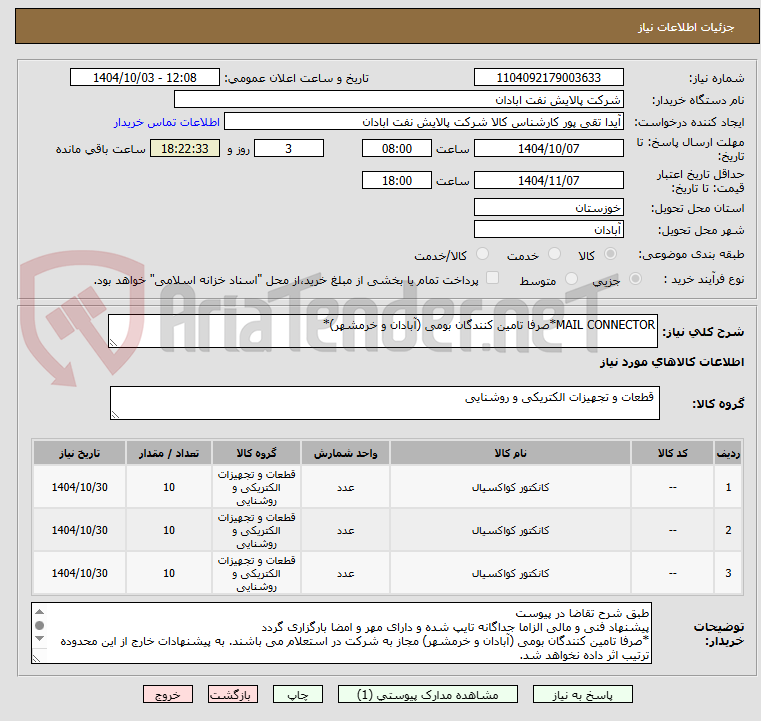Click scroll up arrow in buyer notes

pyautogui.click(x=40, y=612)
